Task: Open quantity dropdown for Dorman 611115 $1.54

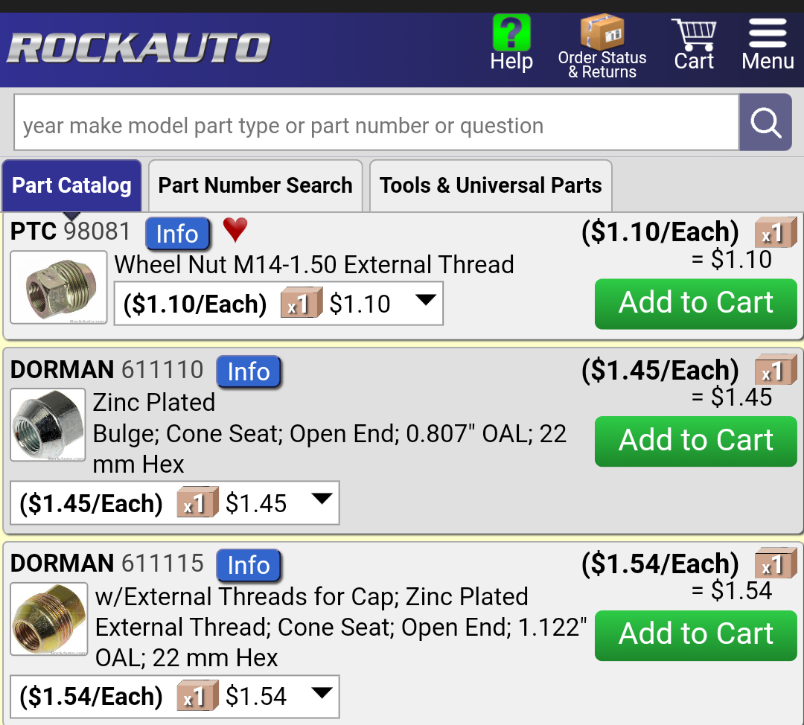Action: pos(174,696)
